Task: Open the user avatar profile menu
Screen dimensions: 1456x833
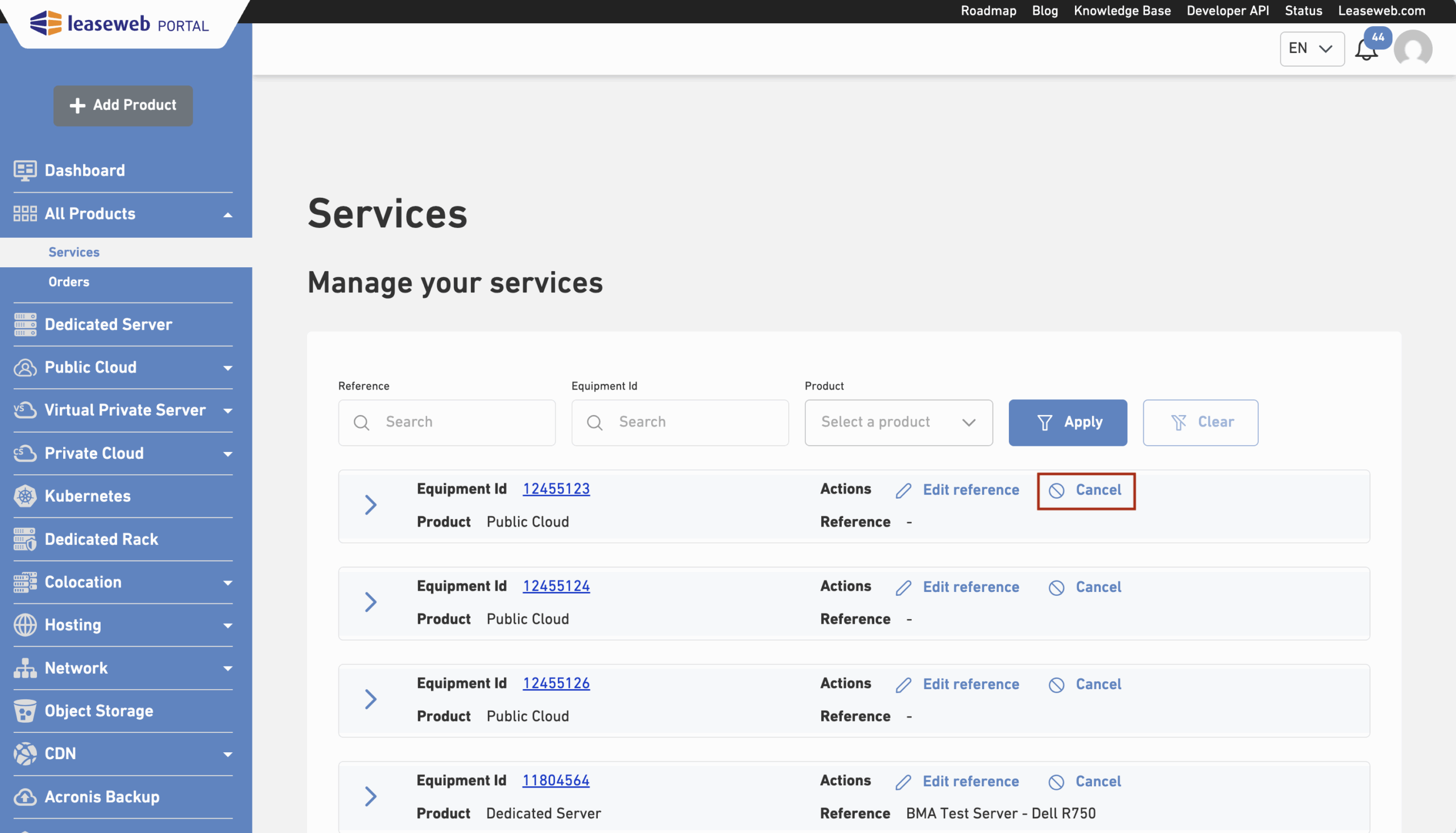Action: [x=1413, y=49]
